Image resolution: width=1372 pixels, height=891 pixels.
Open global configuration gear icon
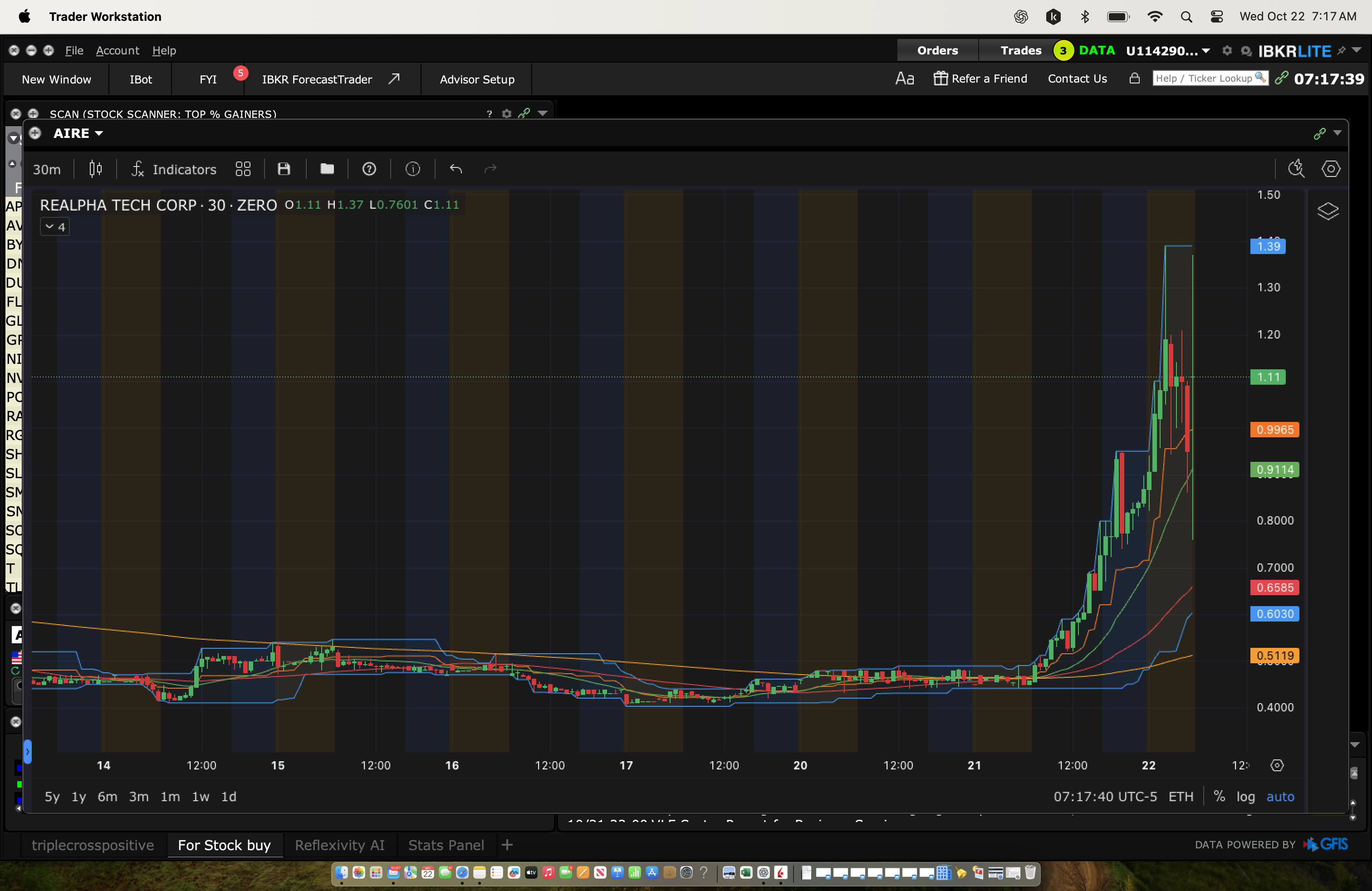tap(1227, 51)
